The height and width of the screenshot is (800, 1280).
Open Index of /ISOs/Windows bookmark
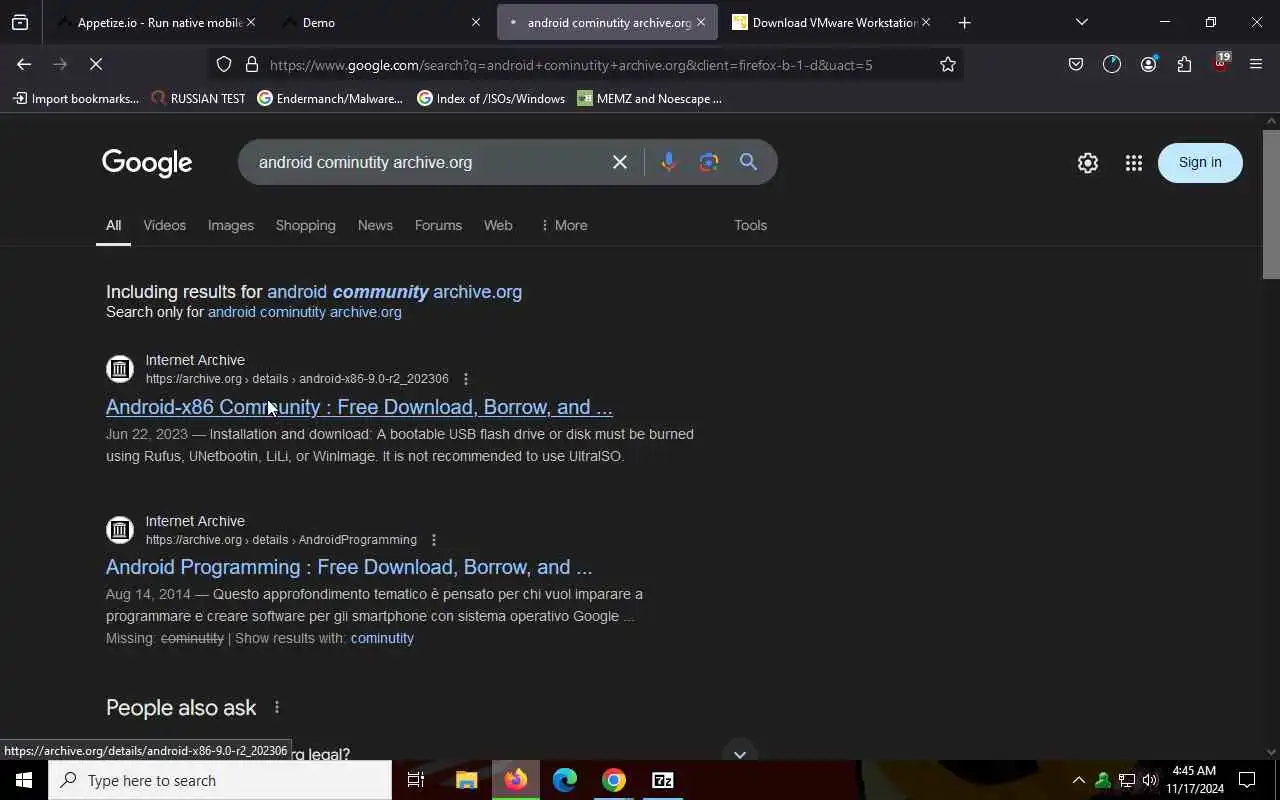491,98
